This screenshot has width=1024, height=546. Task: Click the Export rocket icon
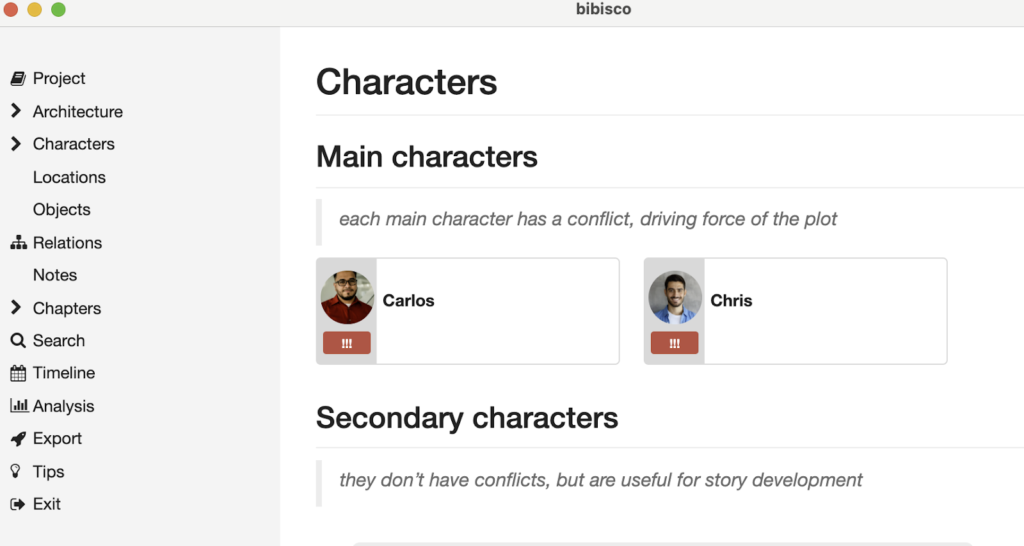point(17,439)
